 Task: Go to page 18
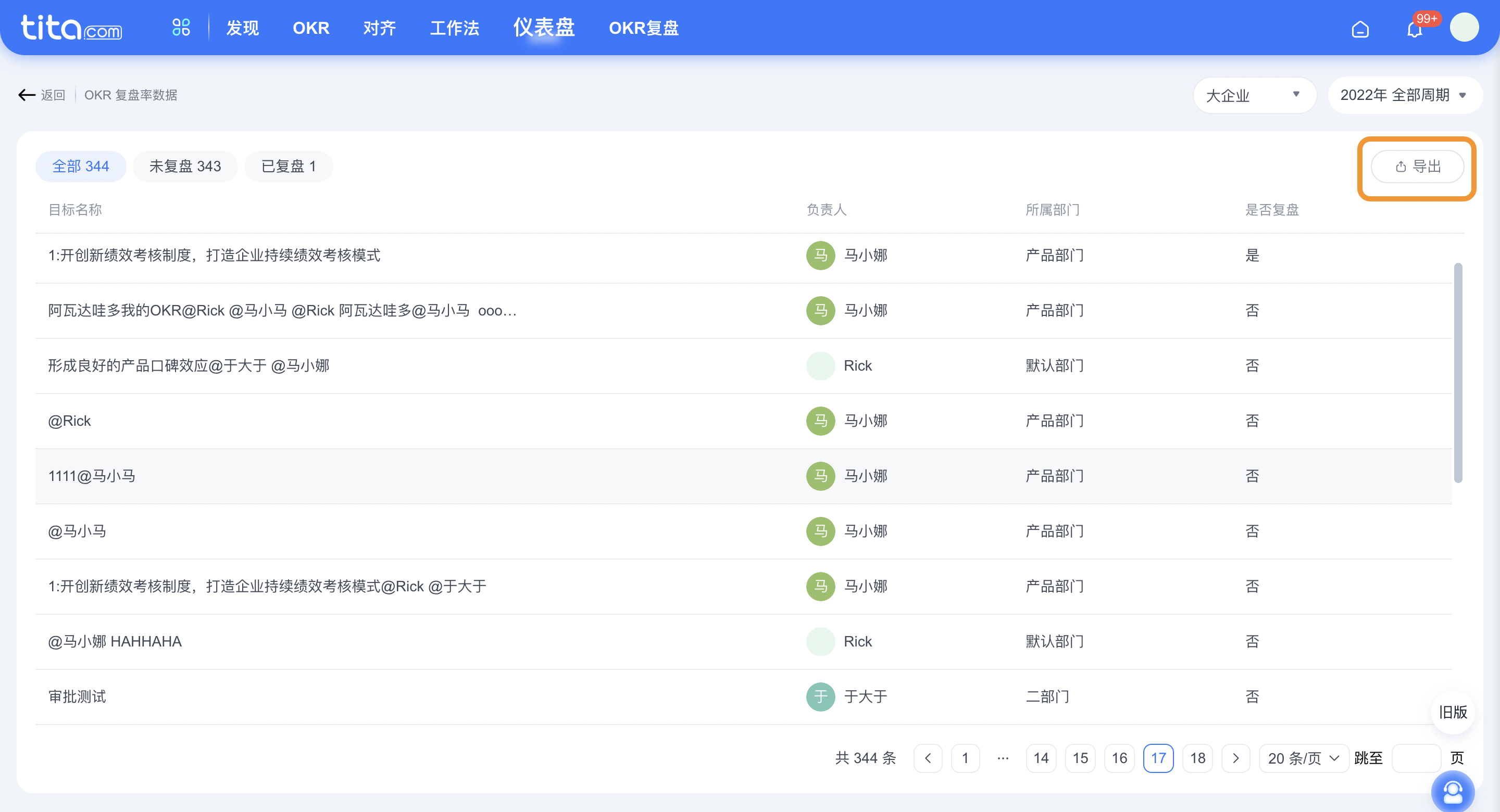tap(1198, 758)
